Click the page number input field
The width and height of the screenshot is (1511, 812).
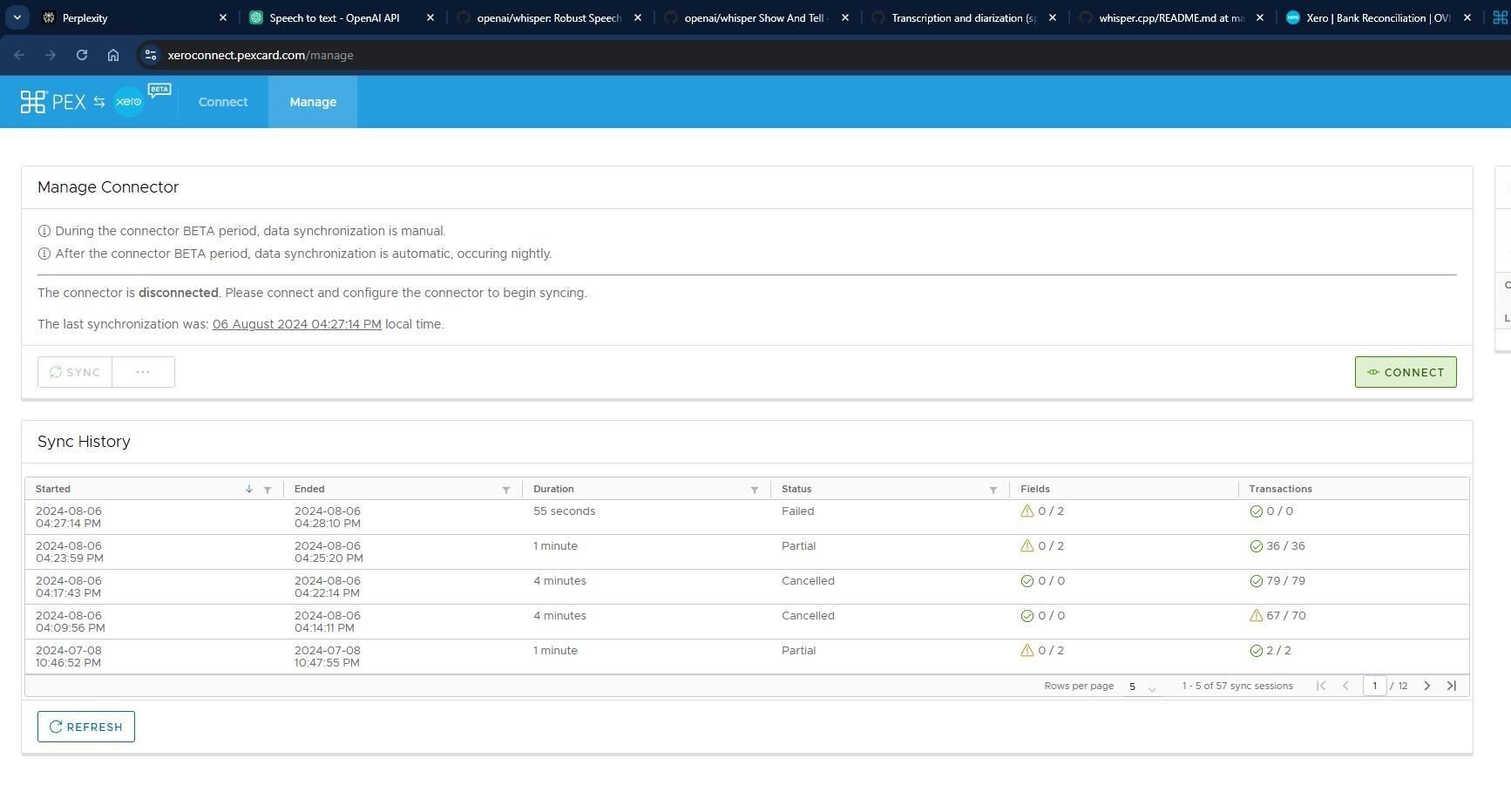click(x=1374, y=686)
